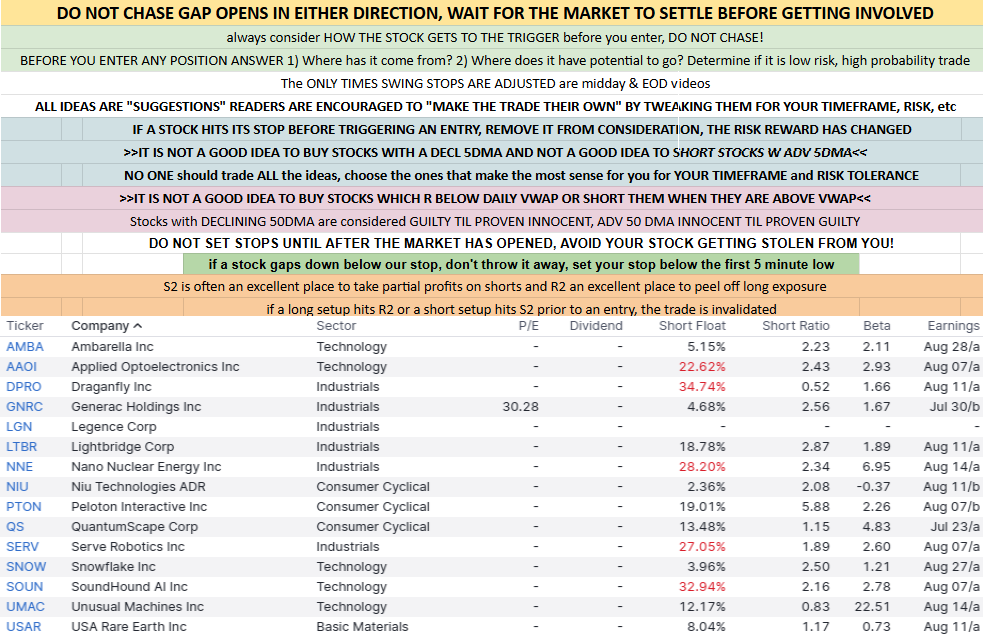983x636 pixels.
Task: Sort table by Short Float header
Action: (692, 326)
